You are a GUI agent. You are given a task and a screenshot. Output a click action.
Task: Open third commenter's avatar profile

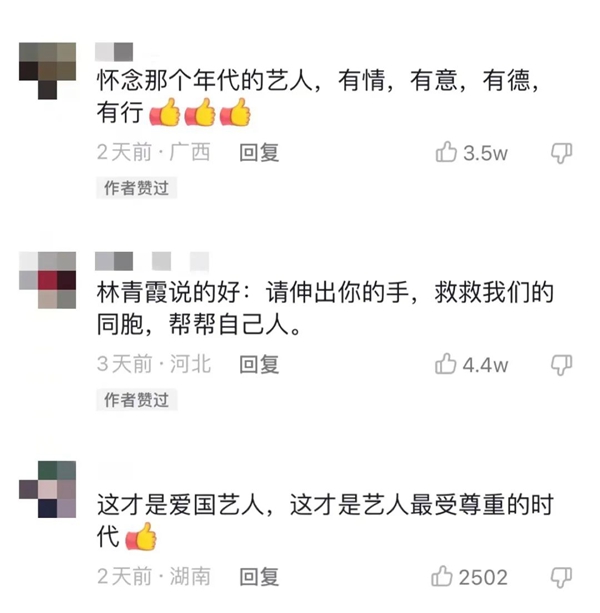[x=47, y=489]
